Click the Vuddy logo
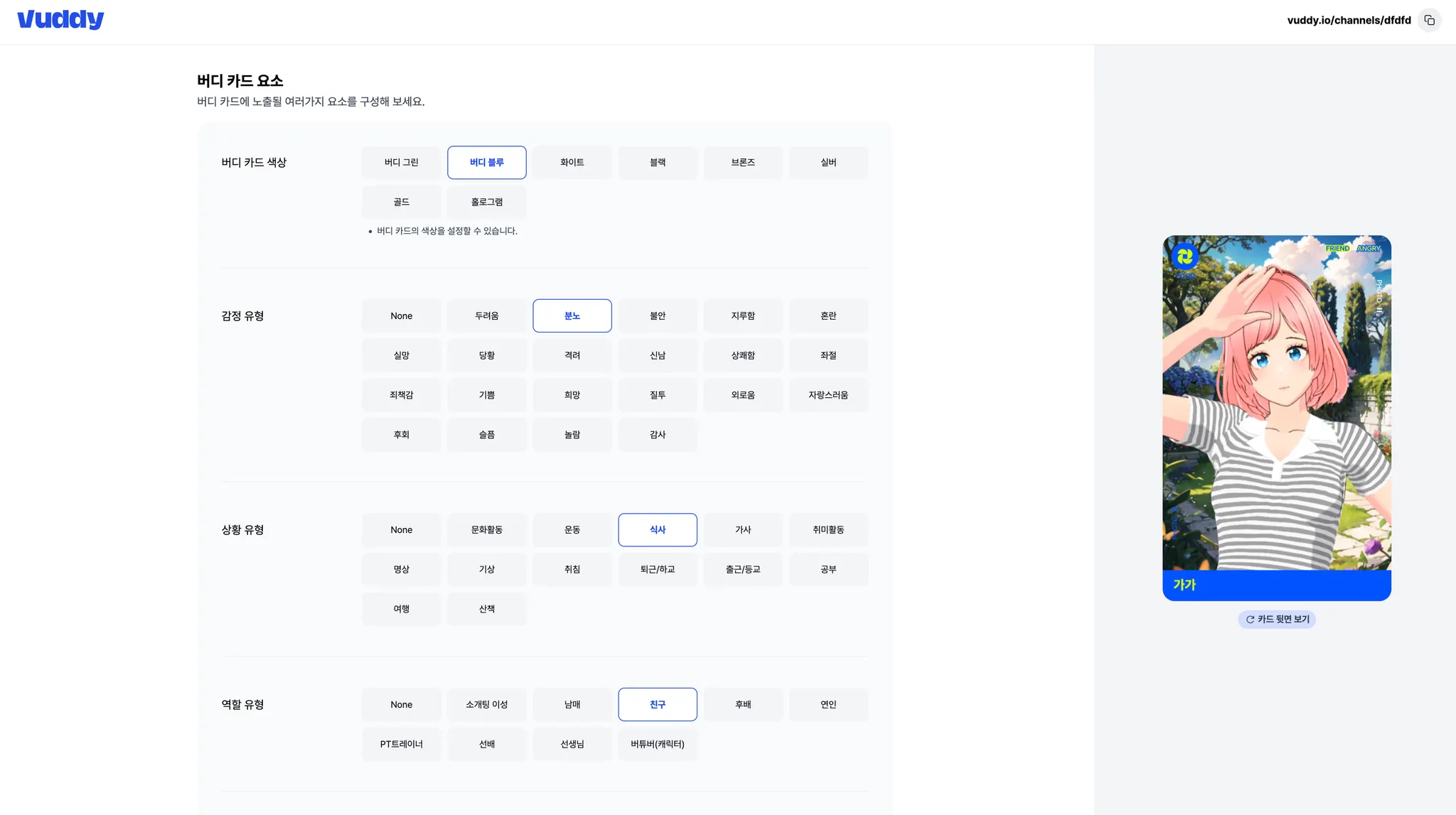The height and width of the screenshot is (815, 1456). coord(60,19)
